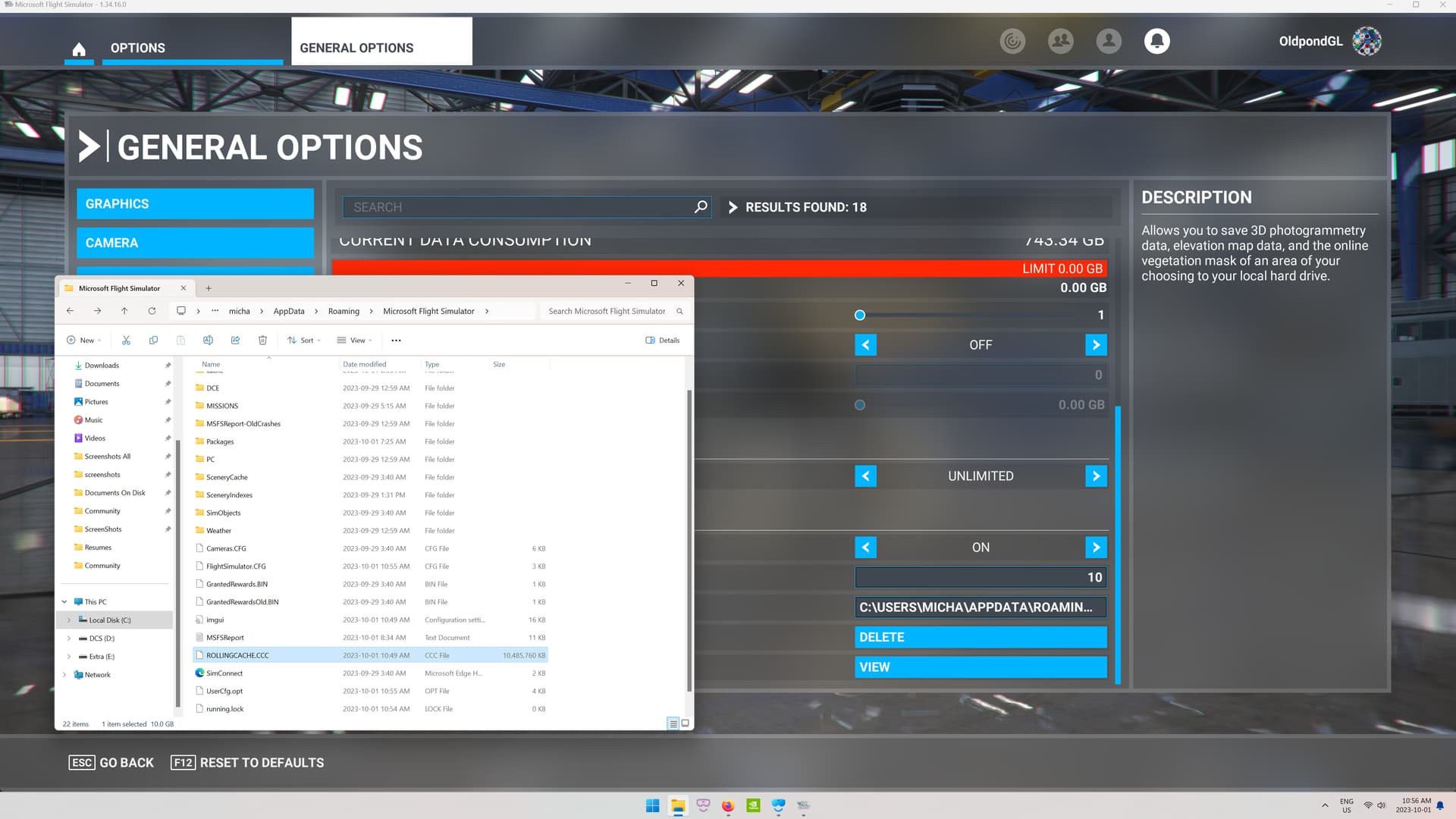Switch Explorer to large thumbnails view icon
Screen dimensions: 1456x819
point(685,723)
